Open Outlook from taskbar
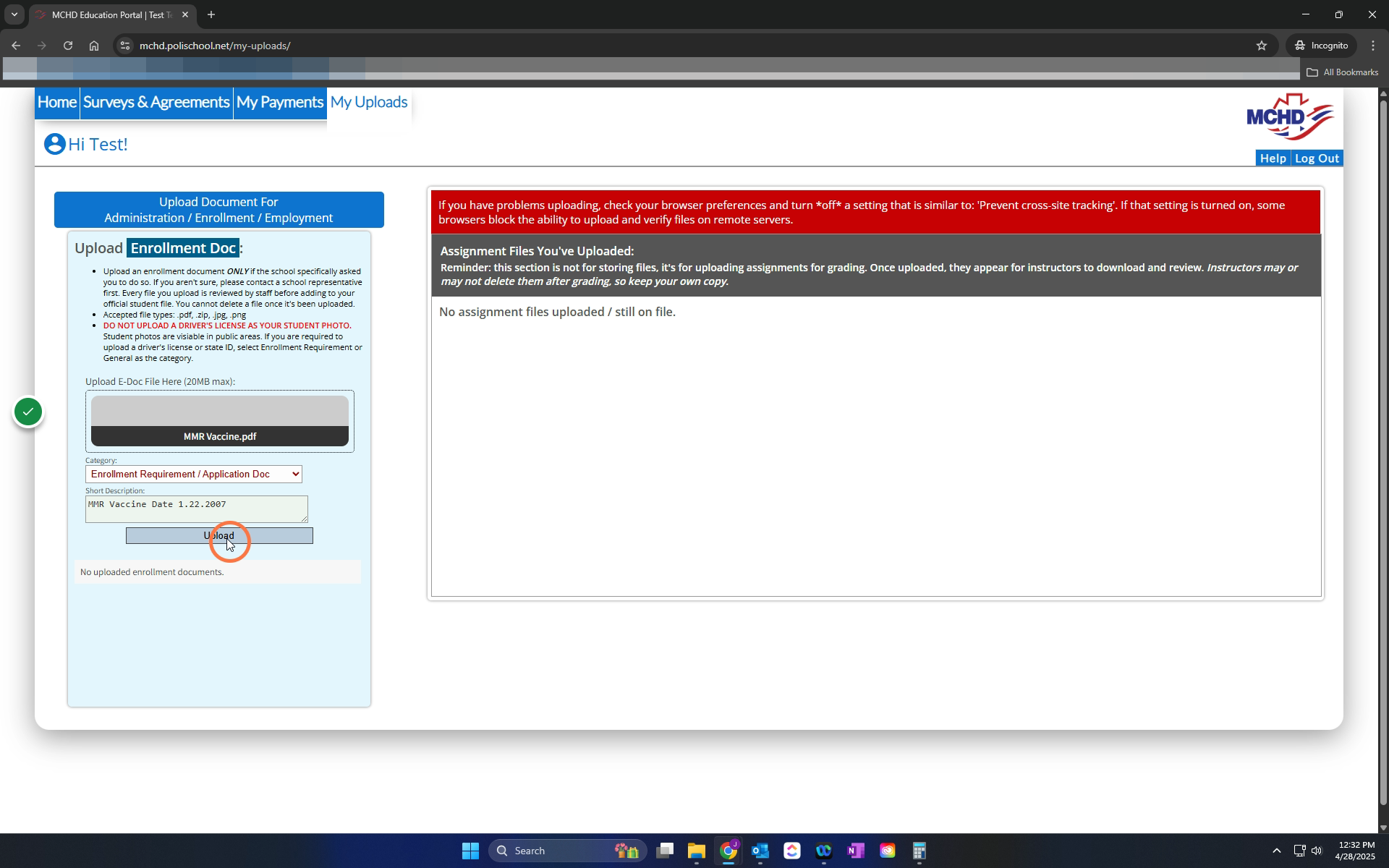The width and height of the screenshot is (1389, 868). coord(760,851)
